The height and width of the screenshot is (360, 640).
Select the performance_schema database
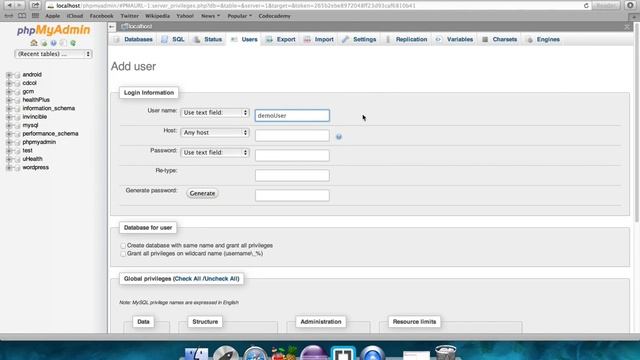(x=50, y=134)
